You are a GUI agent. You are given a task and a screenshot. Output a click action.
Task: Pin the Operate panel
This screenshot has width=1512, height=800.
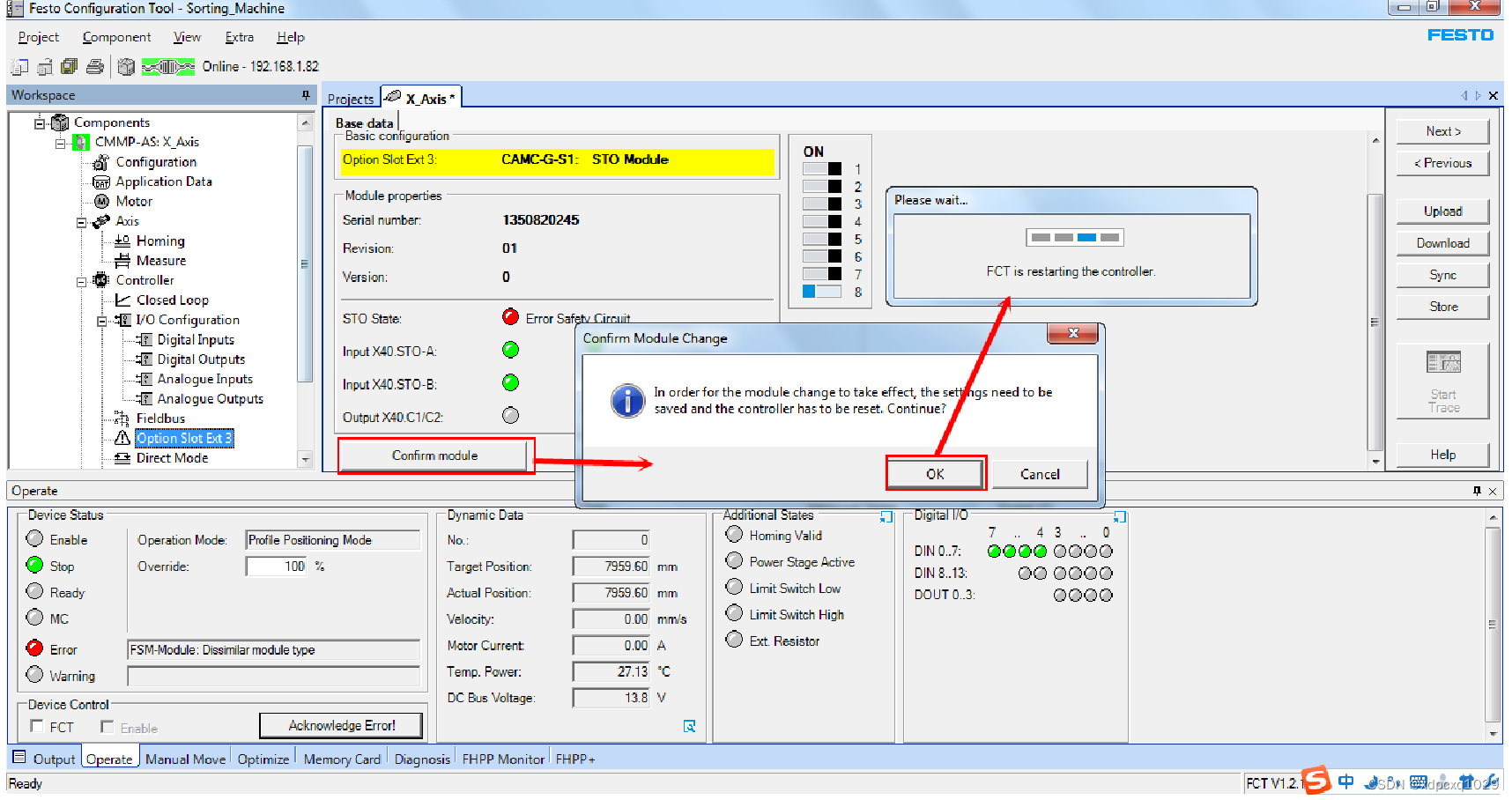click(1478, 491)
